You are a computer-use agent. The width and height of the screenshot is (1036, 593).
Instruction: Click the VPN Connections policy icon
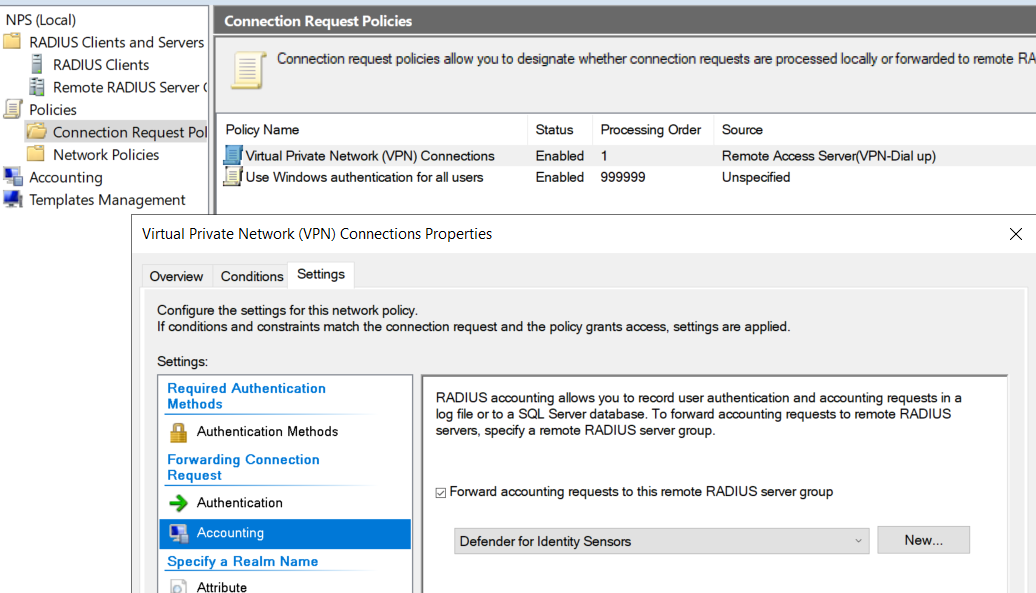tap(233, 156)
